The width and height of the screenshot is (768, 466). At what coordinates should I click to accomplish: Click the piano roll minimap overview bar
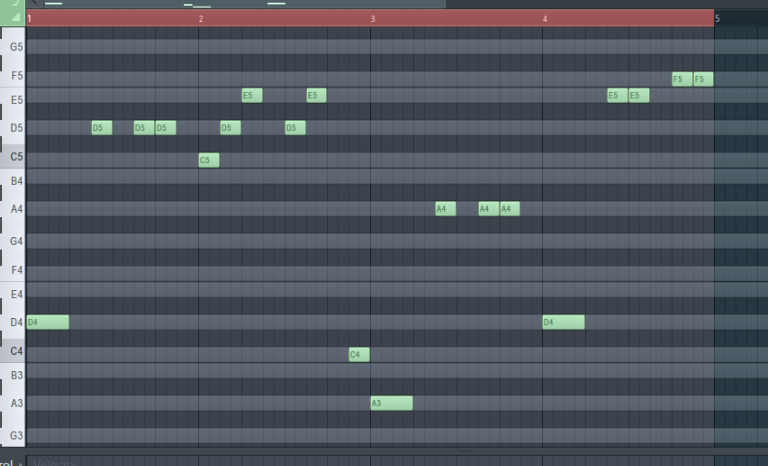click(244, 3)
